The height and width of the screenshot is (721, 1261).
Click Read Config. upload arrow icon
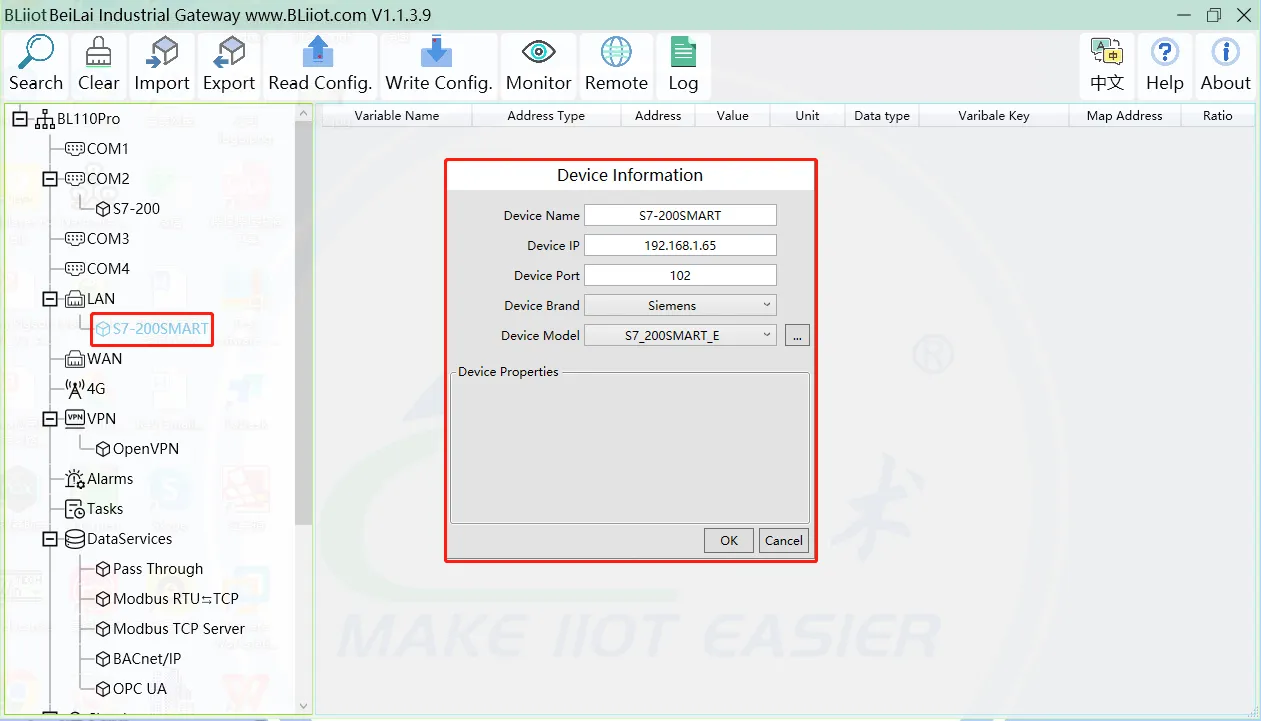(318, 52)
